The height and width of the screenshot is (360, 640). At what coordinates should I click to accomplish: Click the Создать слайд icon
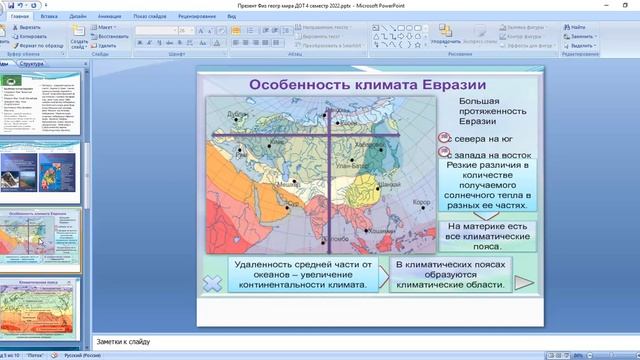click(78, 31)
